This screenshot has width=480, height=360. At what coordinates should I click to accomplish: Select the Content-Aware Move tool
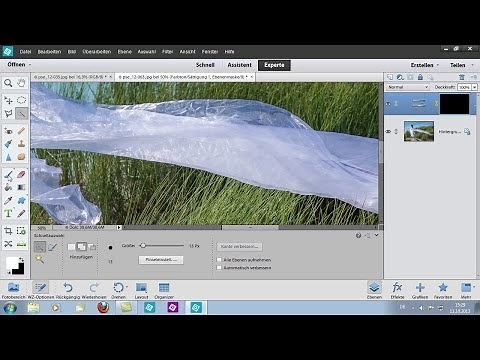pyautogui.click(x=8, y=244)
